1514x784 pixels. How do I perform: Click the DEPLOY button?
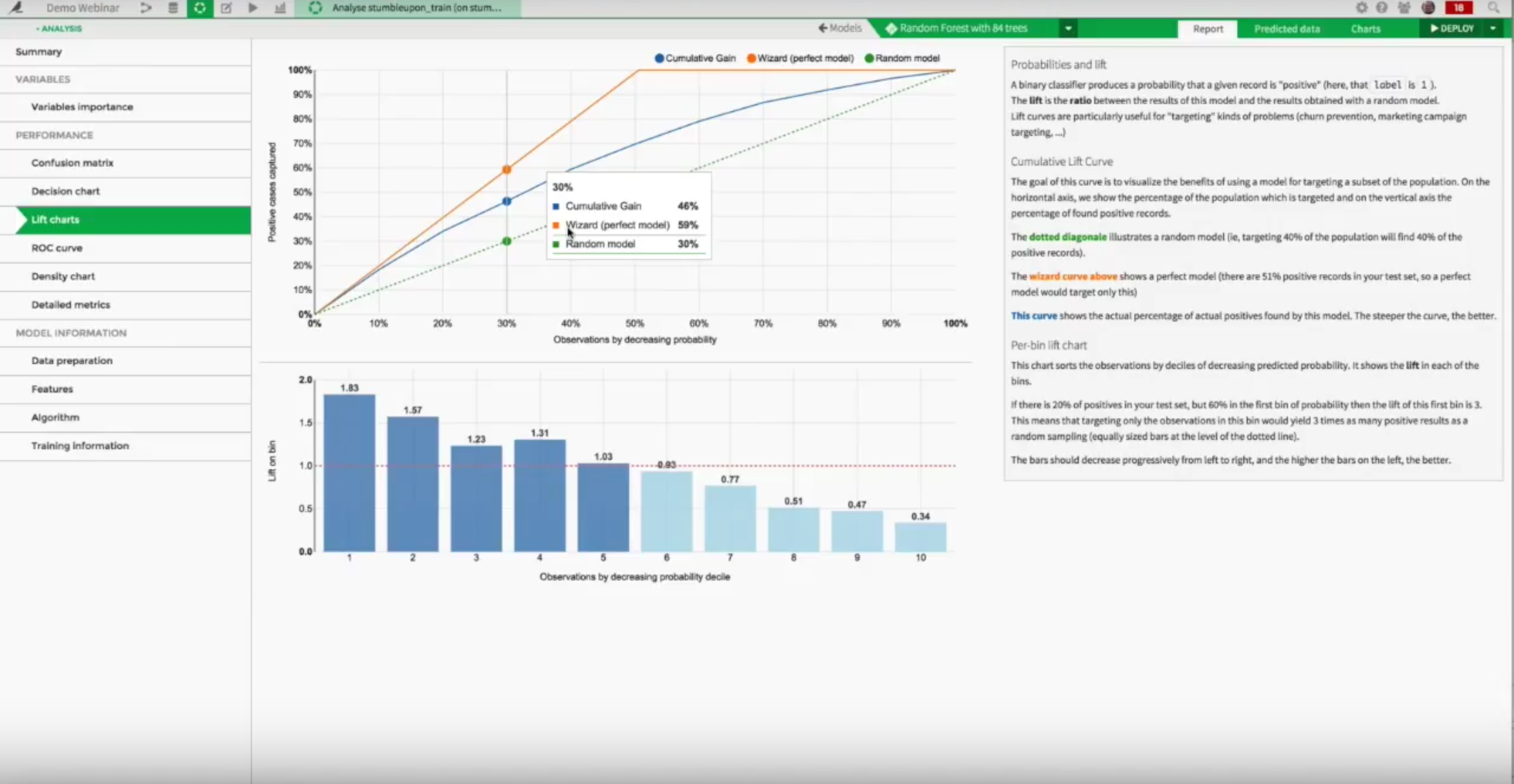click(1451, 28)
